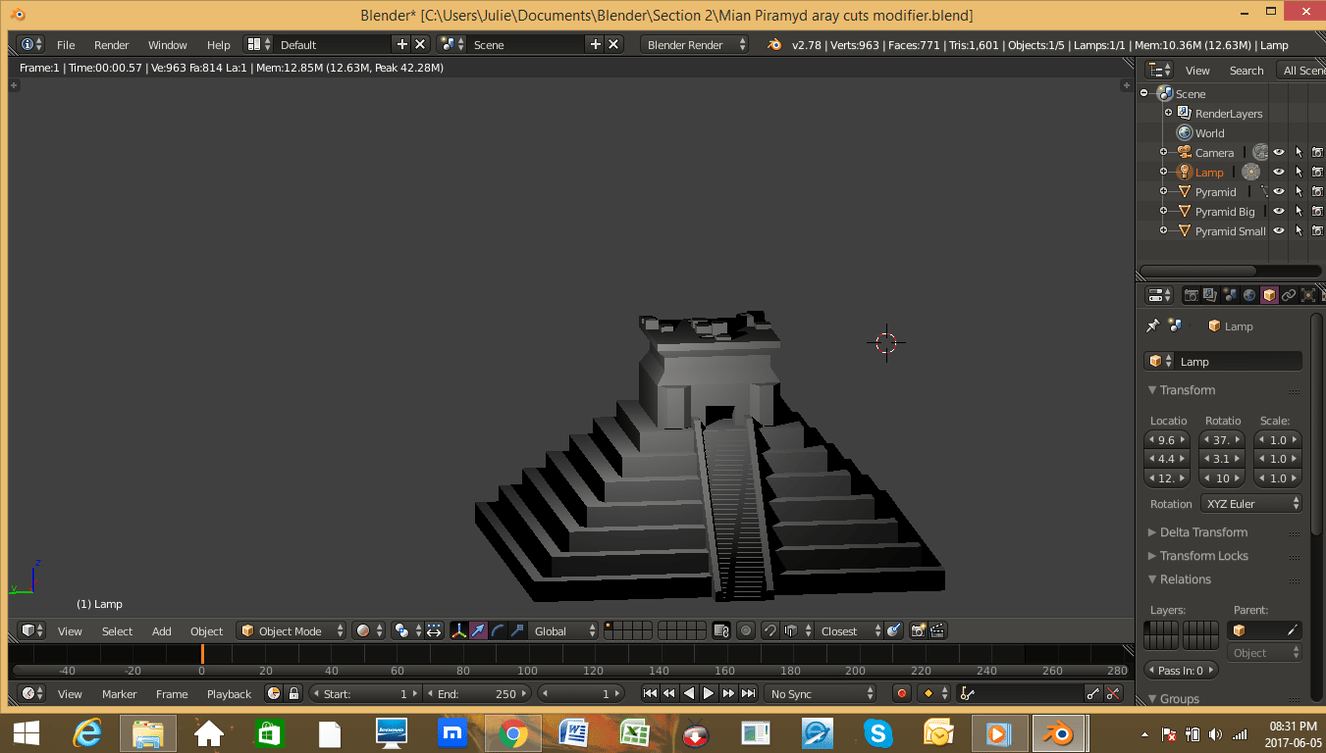This screenshot has height=753, width=1326.
Task: Open the Add menu in 3D viewport header
Action: [x=161, y=631]
